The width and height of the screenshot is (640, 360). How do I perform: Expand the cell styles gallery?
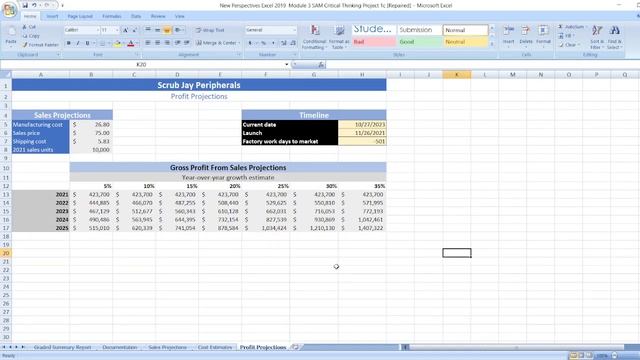coord(492,44)
